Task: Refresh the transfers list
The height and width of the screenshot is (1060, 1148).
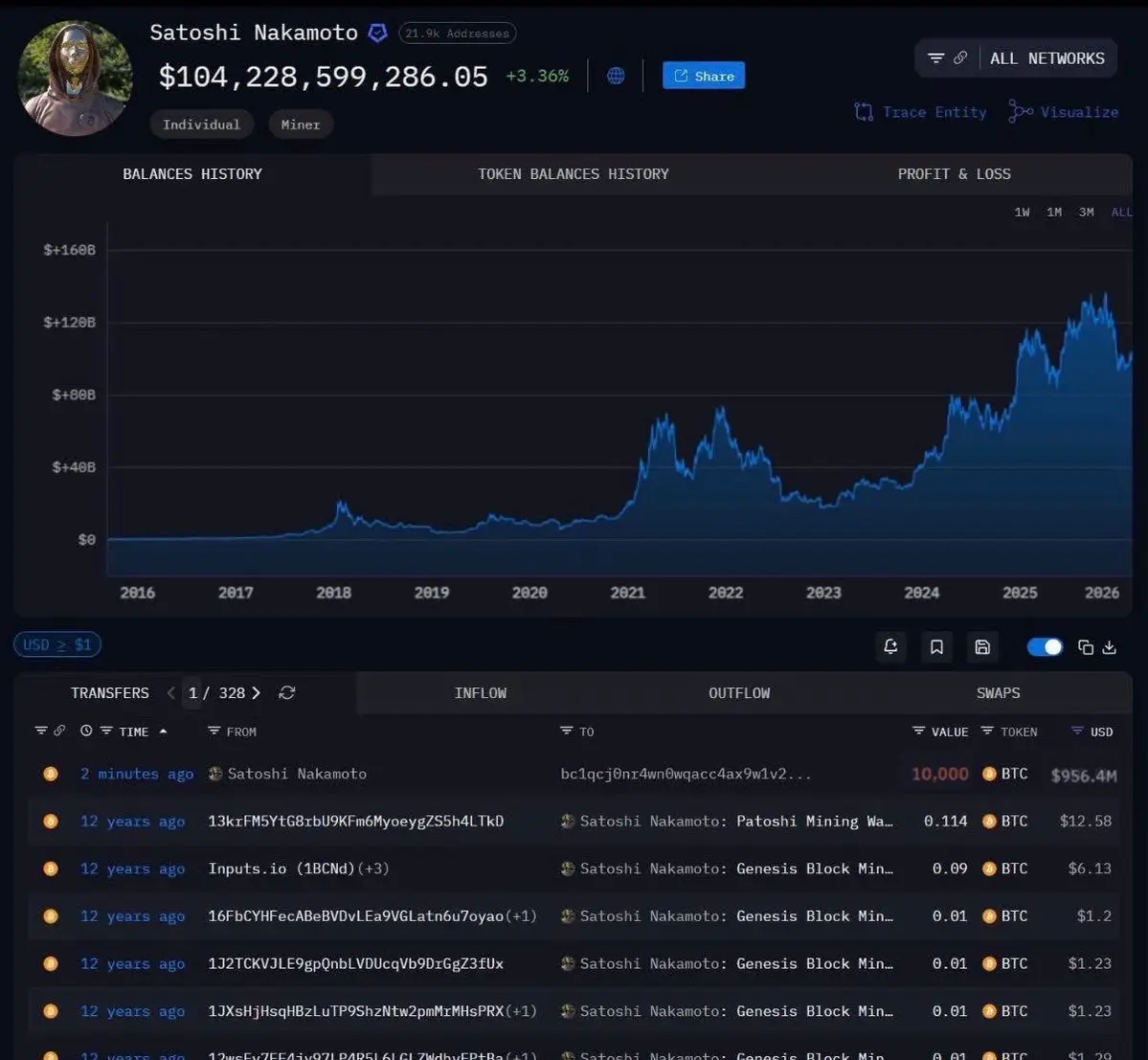Action: pyautogui.click(x=286, y=692)
